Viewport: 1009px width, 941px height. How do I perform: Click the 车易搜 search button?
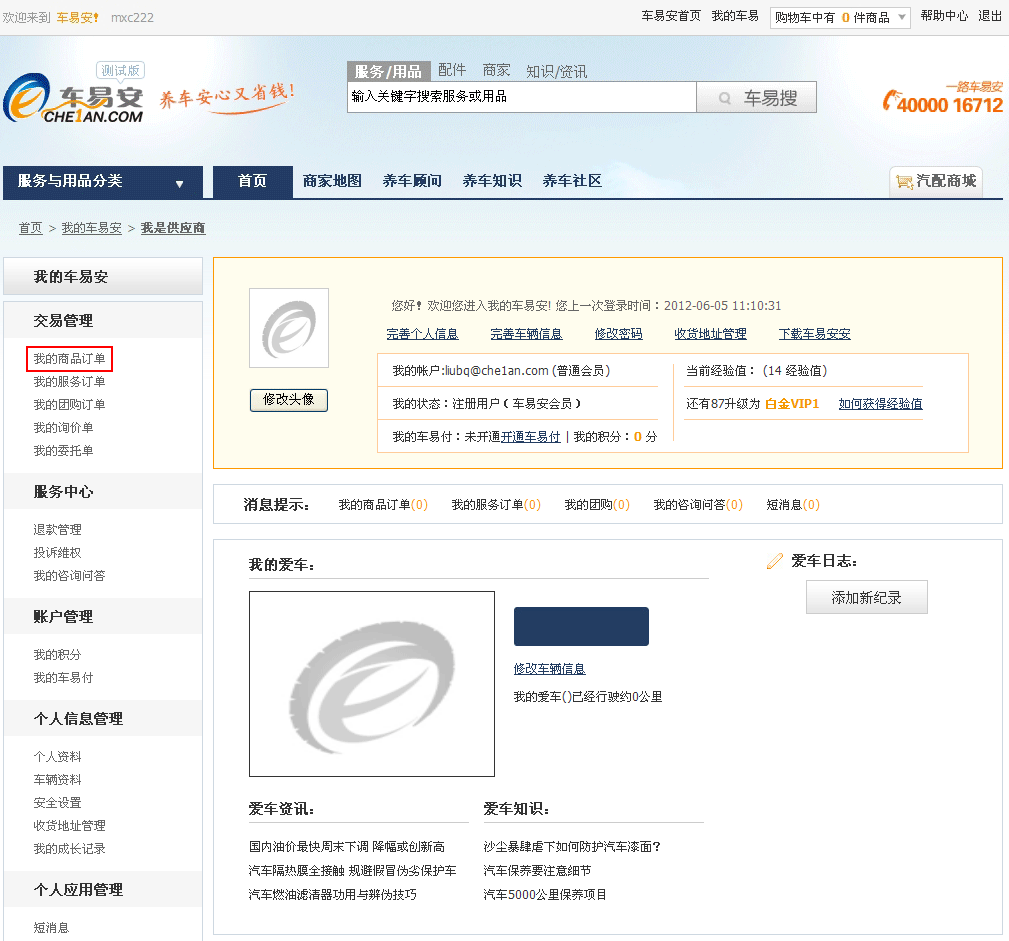(x=757, y=97)
